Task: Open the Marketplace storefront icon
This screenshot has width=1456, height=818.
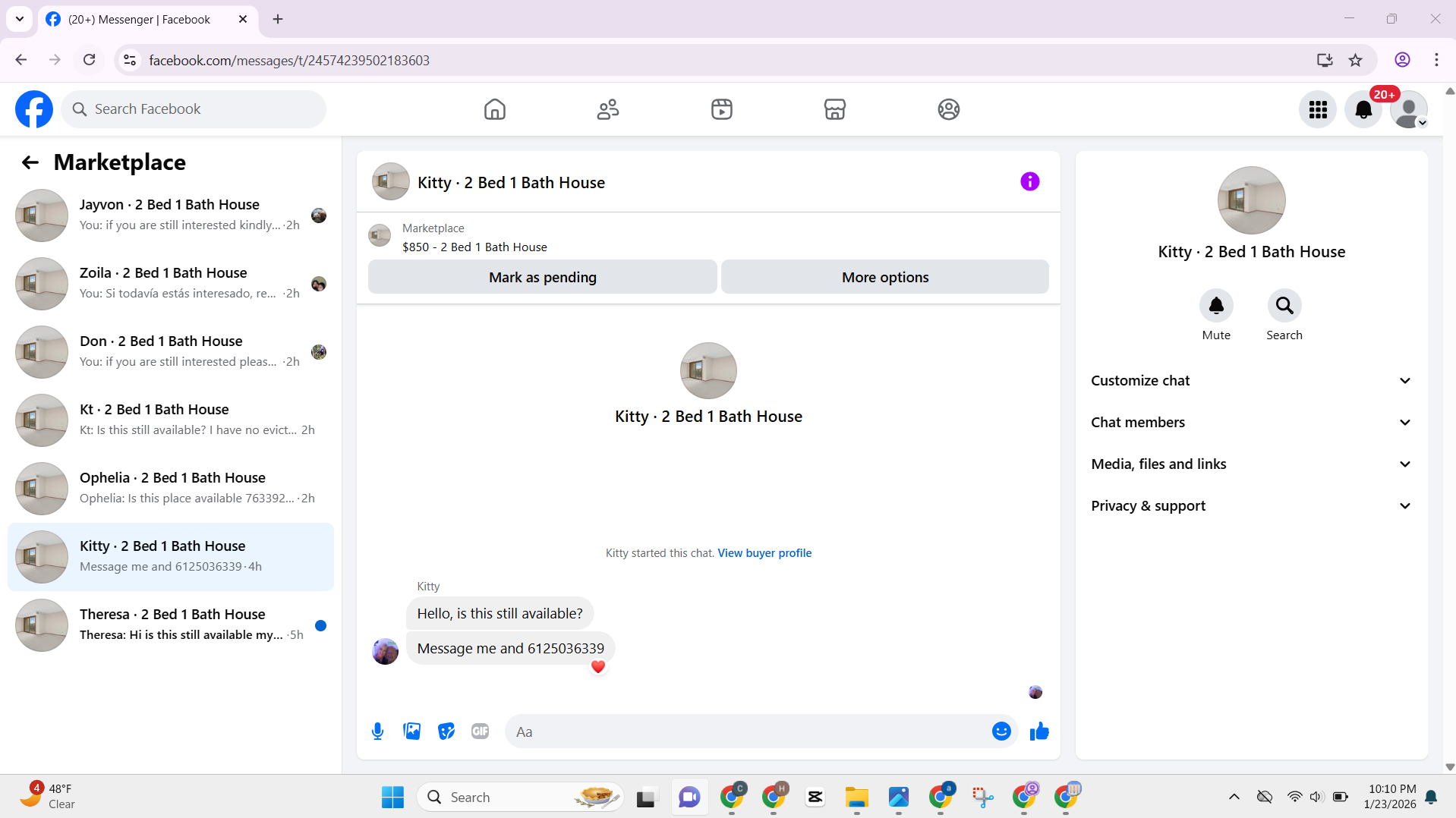Action: pos(835,109)
